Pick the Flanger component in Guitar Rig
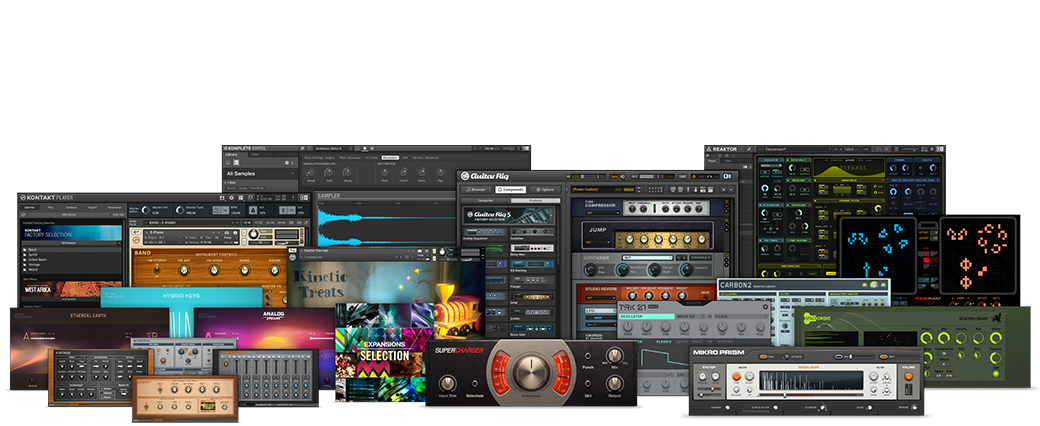This screenshot has height=426, width=1040. tap(532, 283)
